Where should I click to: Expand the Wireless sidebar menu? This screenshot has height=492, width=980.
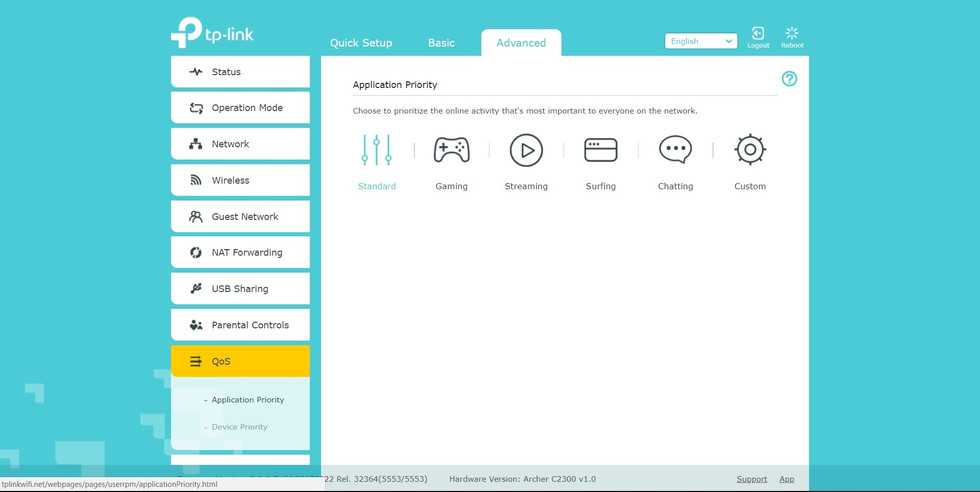click(x=240, y=181)
